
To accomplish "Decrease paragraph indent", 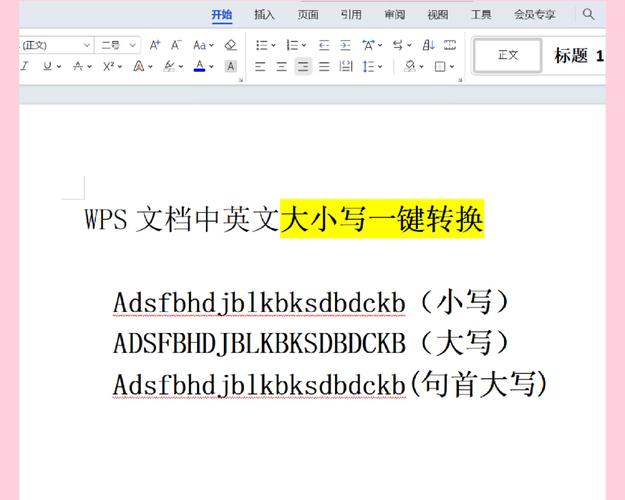I will pyautogui.click(x=324, y=45).
